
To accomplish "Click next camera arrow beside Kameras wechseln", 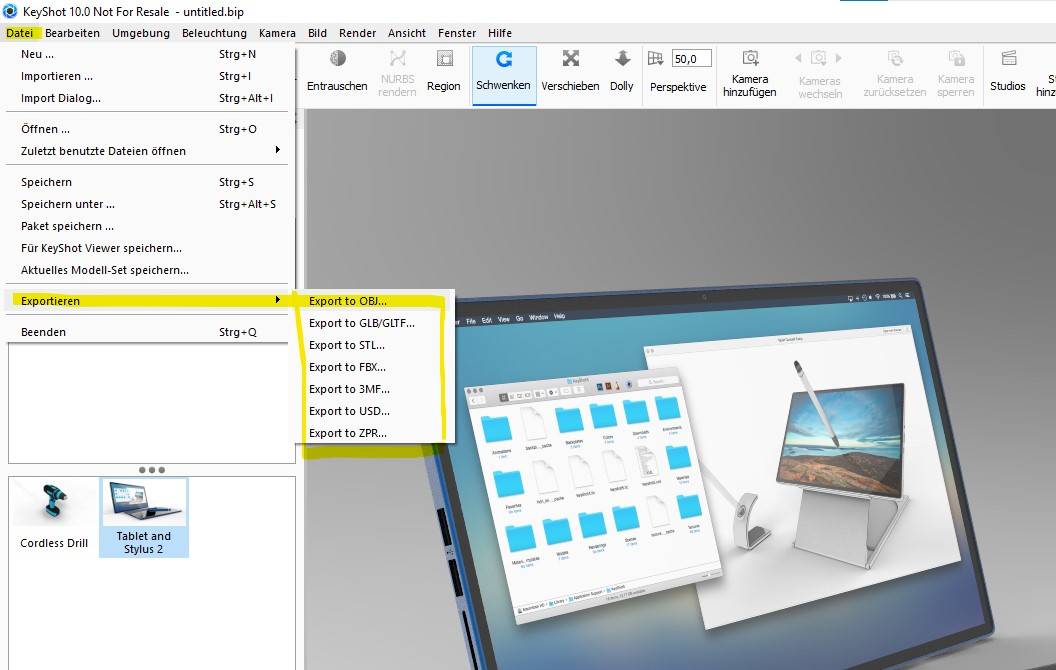I will coord(839,58).
